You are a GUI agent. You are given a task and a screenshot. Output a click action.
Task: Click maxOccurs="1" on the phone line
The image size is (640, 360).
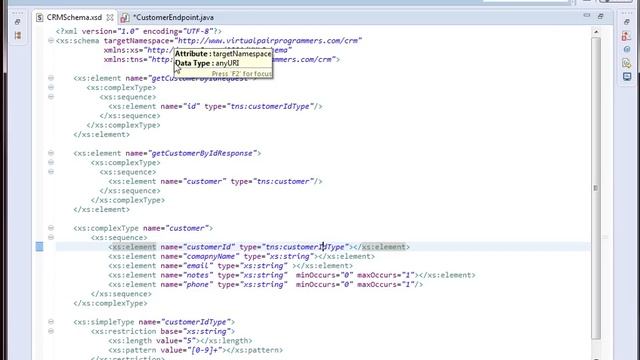click(386, 284)
